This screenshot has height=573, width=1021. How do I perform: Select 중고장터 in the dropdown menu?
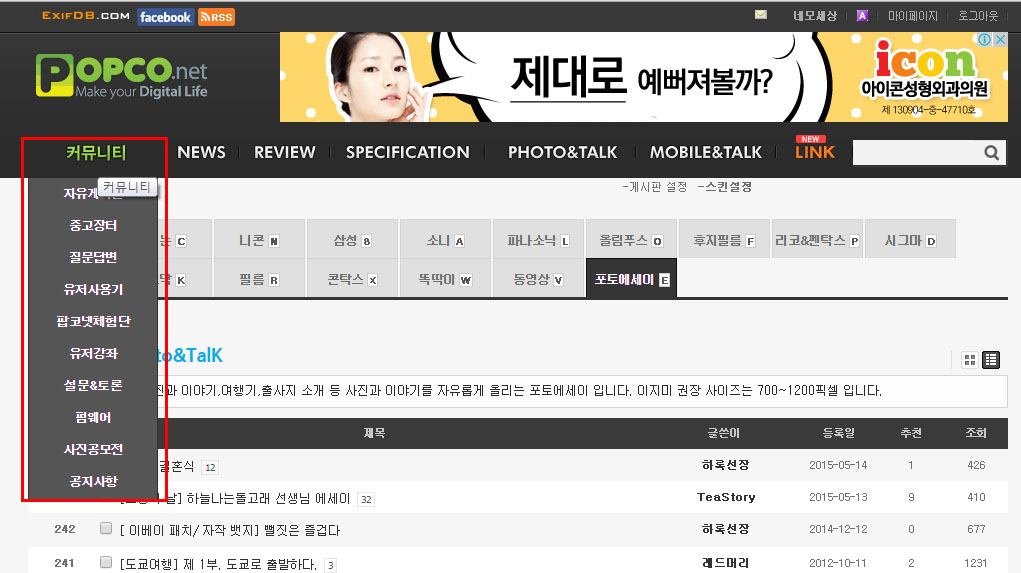click(x=93, y=225)
